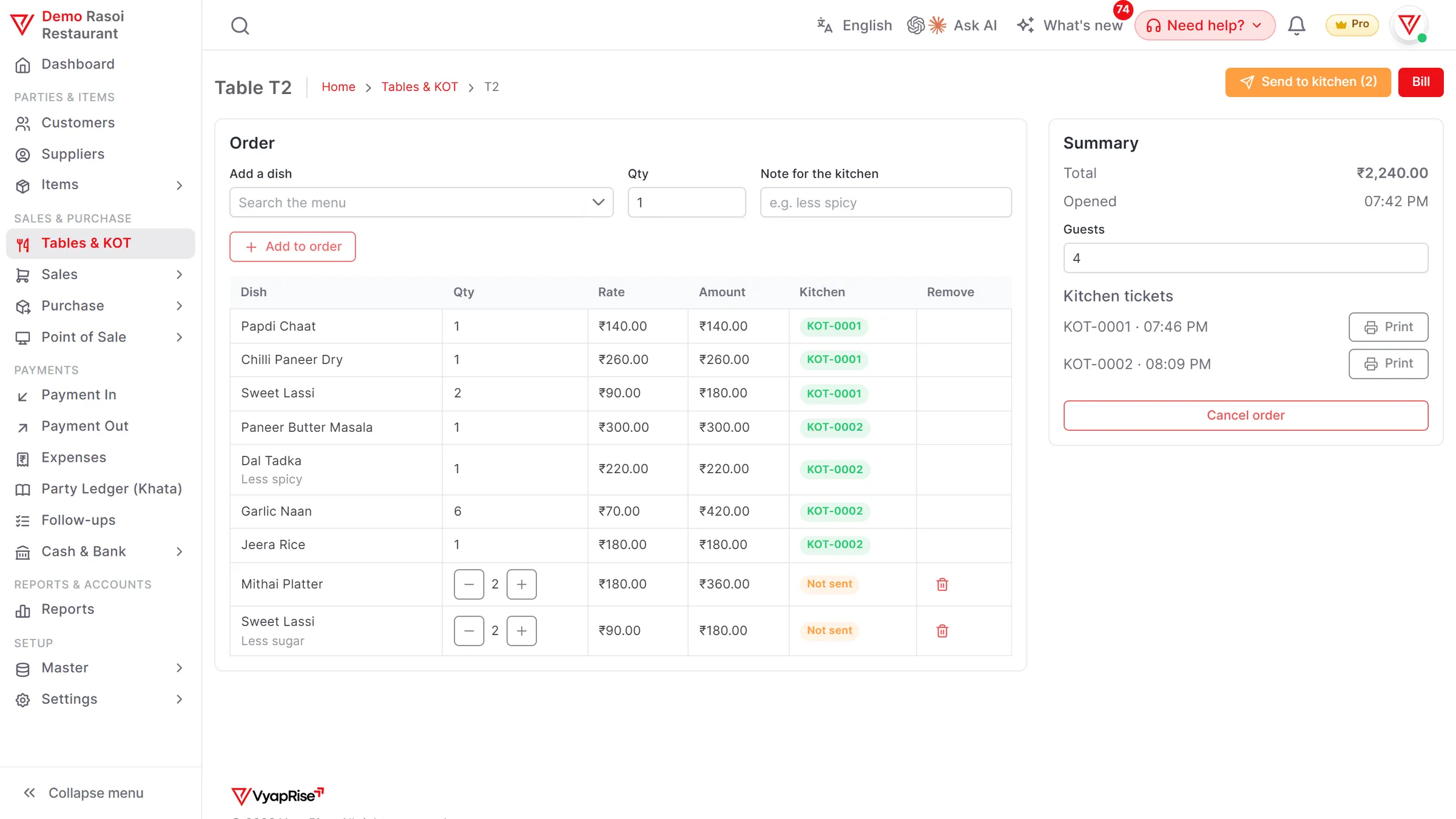Click Tables & KOT breadcrumb link

419,87
